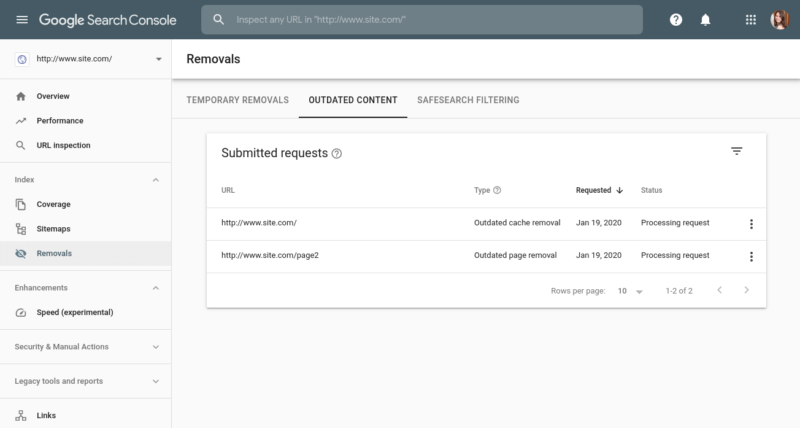Switch to Temporary Removals tab
This screenshot has height=428, width=800.
coord(237,100)
